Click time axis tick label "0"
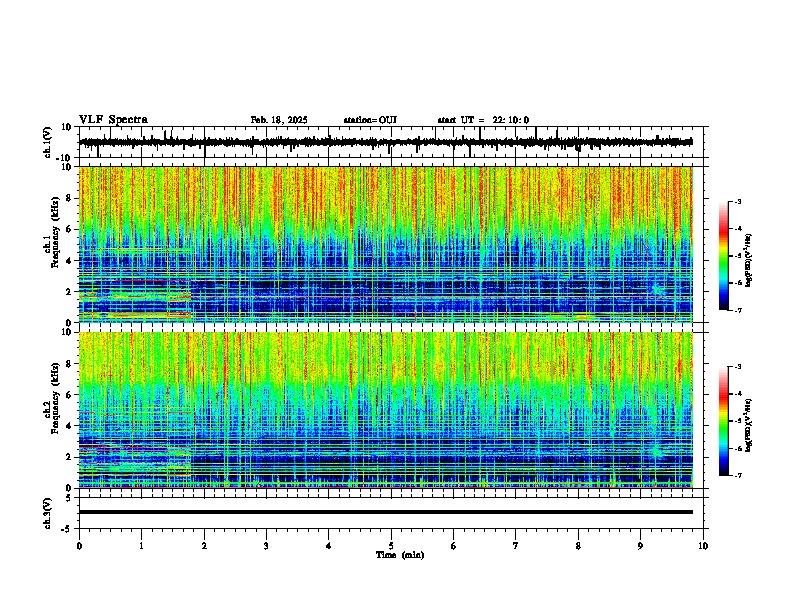 [x=79, y=546]
